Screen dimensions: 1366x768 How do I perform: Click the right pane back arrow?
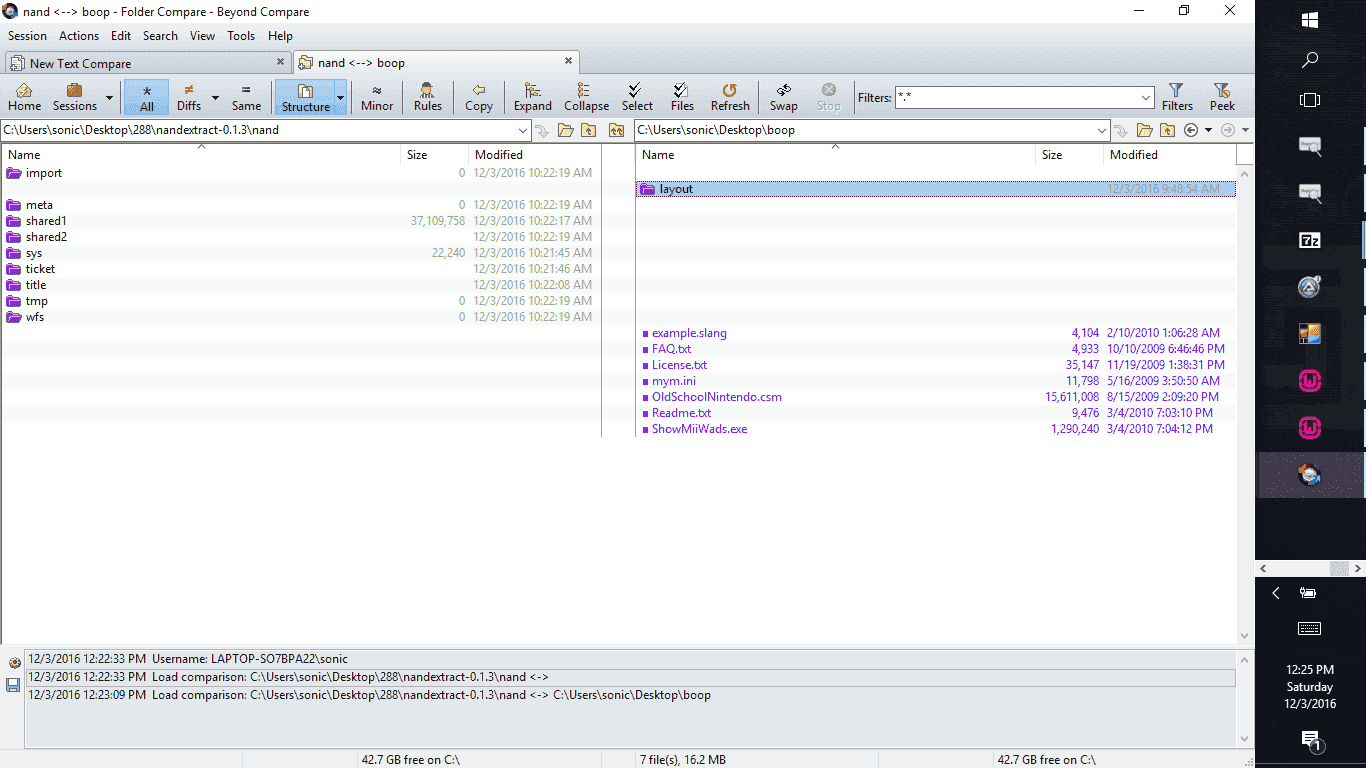click(1191, 130)
